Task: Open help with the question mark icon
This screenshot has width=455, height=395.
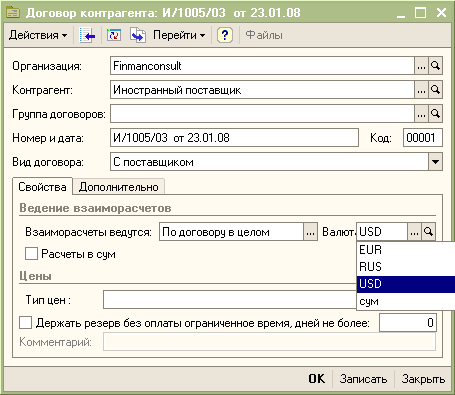Action: coord(225,35)
